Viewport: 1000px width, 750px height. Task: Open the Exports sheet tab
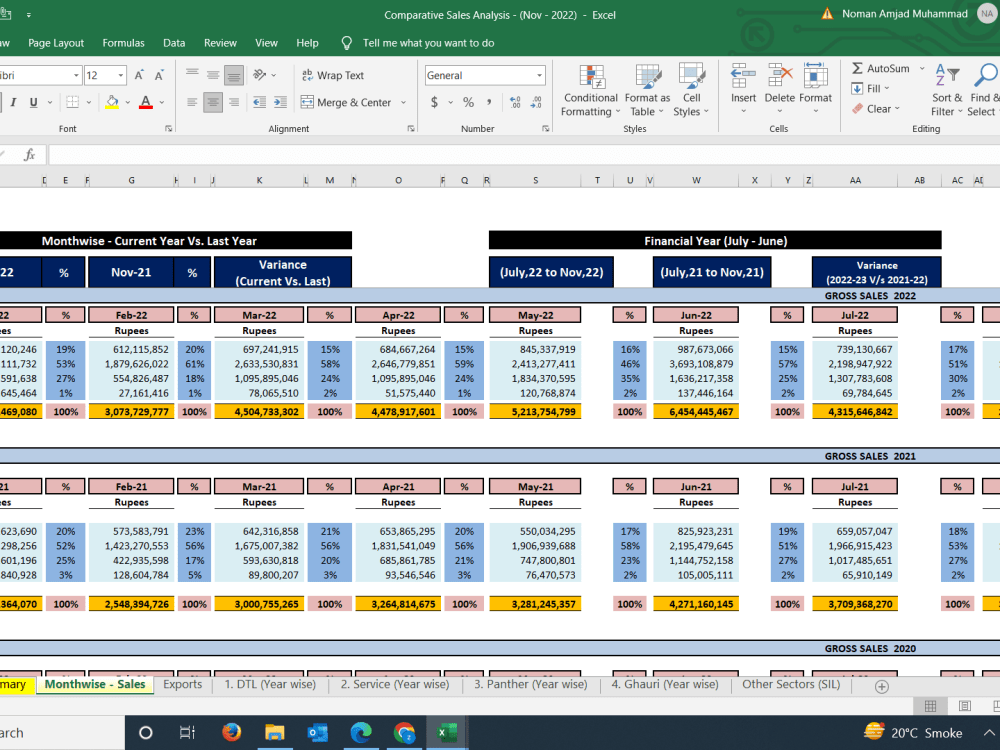(183, 685)
